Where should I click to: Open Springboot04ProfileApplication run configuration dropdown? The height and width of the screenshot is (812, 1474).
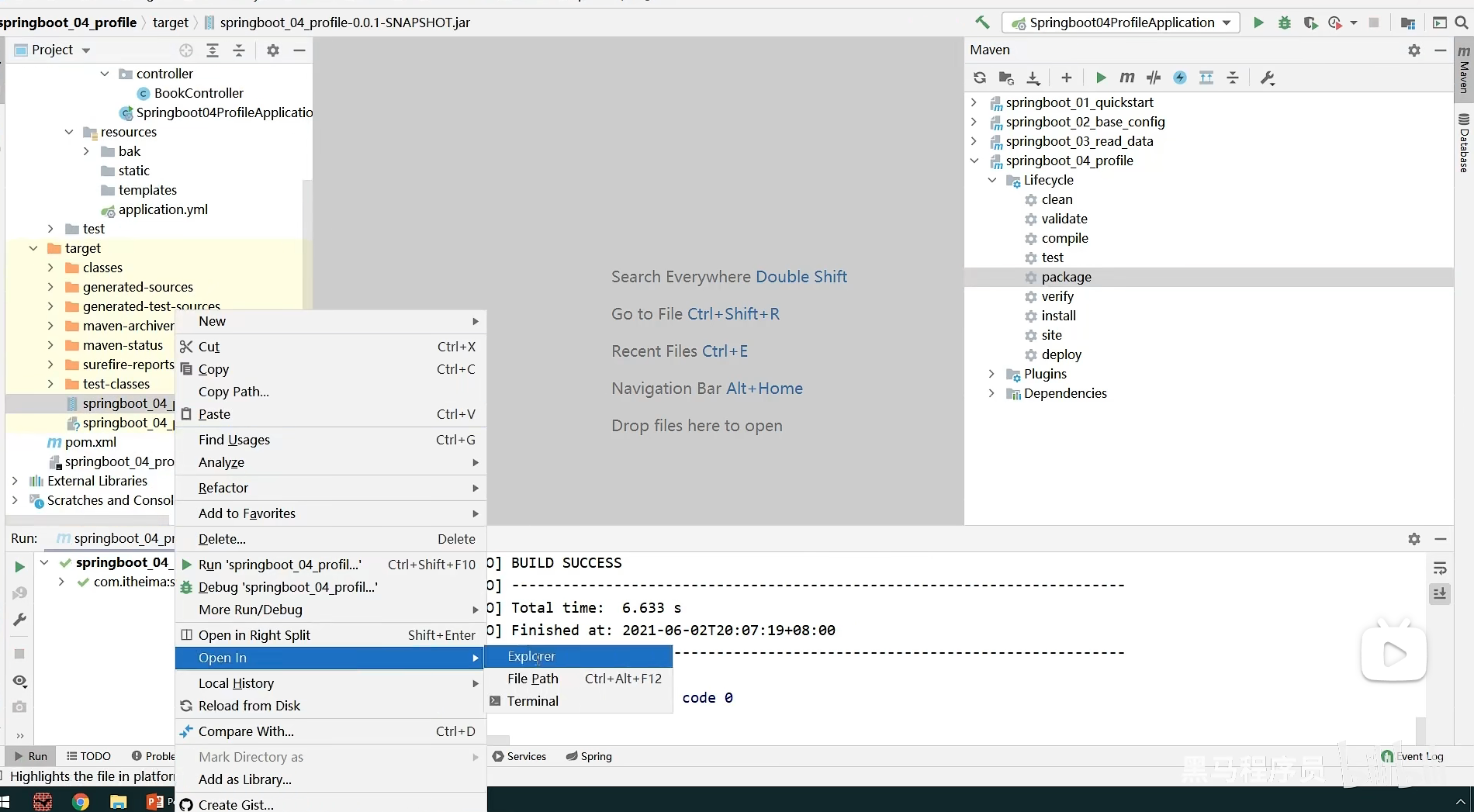click(1121, 22)
